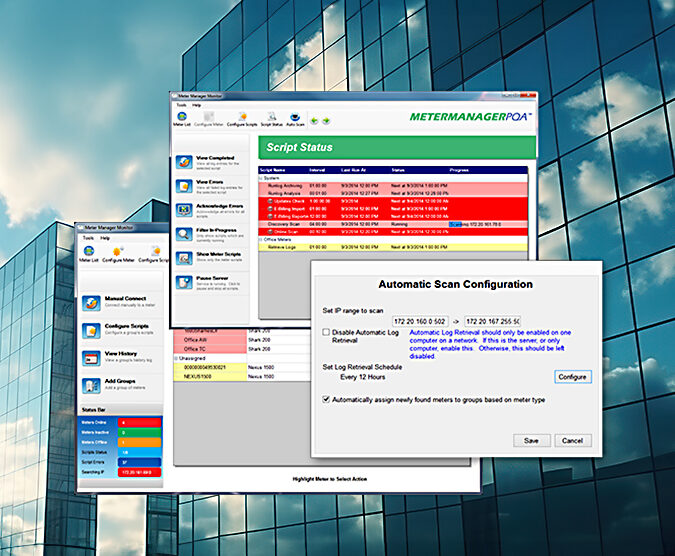Image resolution: width=675 pixels, height=556 pixels.
Task: Click status icon beside E-Billing Import row
Action: [x=270, y=209]
